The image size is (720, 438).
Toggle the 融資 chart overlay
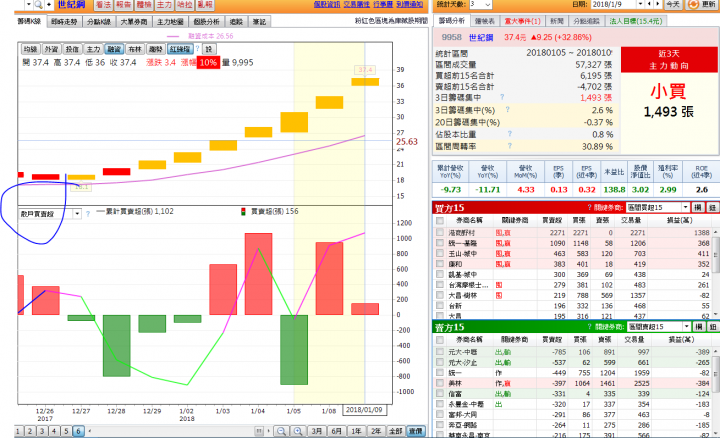click(114, 49)
